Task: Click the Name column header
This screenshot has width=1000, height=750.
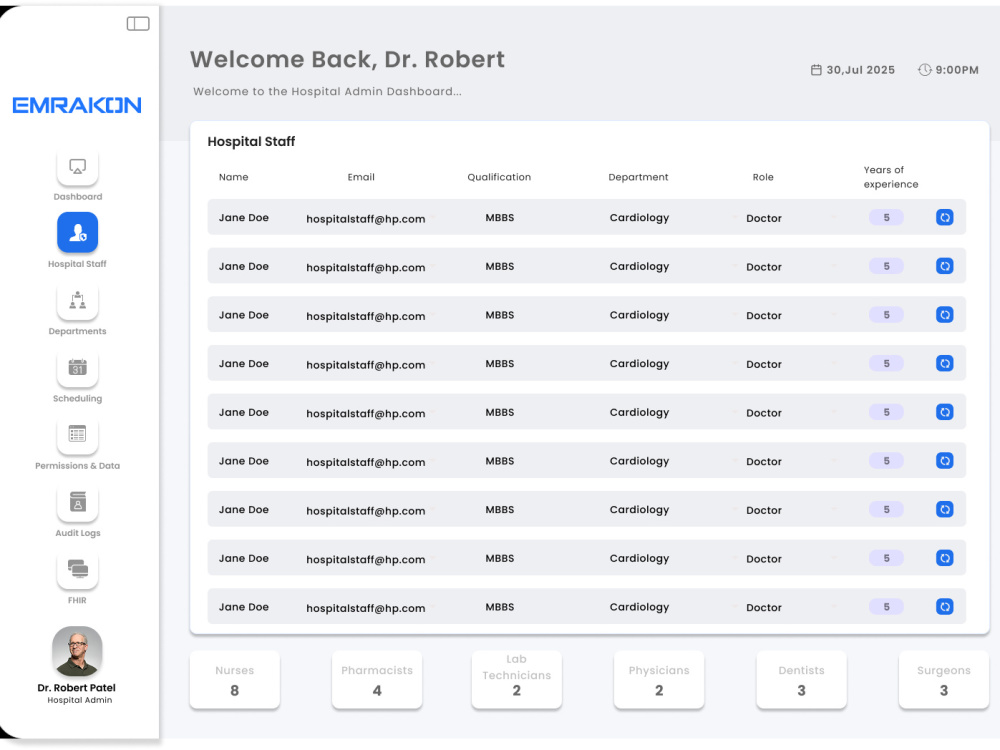Action: tap(233, 177)
